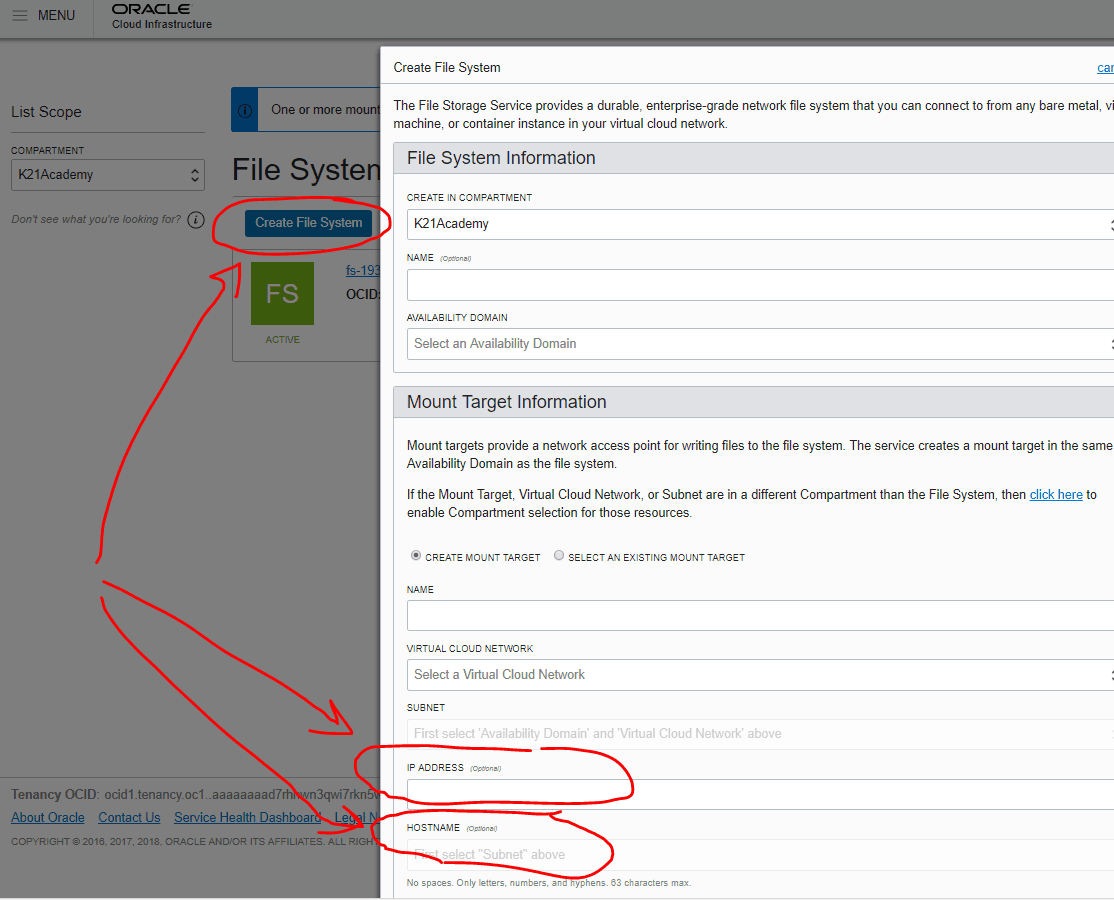Select the Create Mount Target radio button
Screen dimensions: 1114x900
pyautogui.click(x=416, y=555)
